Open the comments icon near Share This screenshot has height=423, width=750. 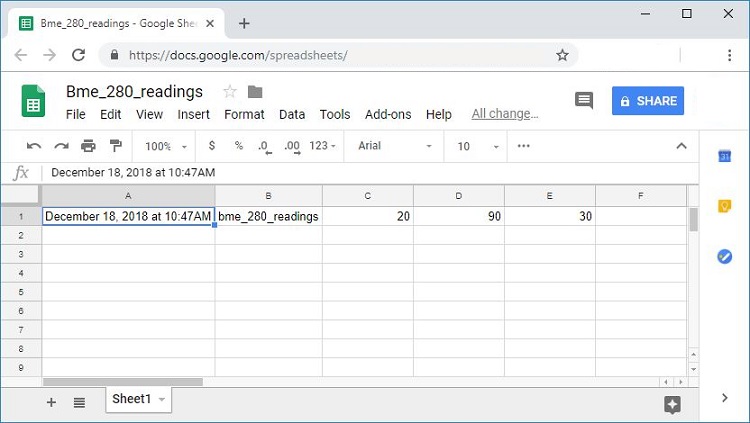click(x=584, y=101)
